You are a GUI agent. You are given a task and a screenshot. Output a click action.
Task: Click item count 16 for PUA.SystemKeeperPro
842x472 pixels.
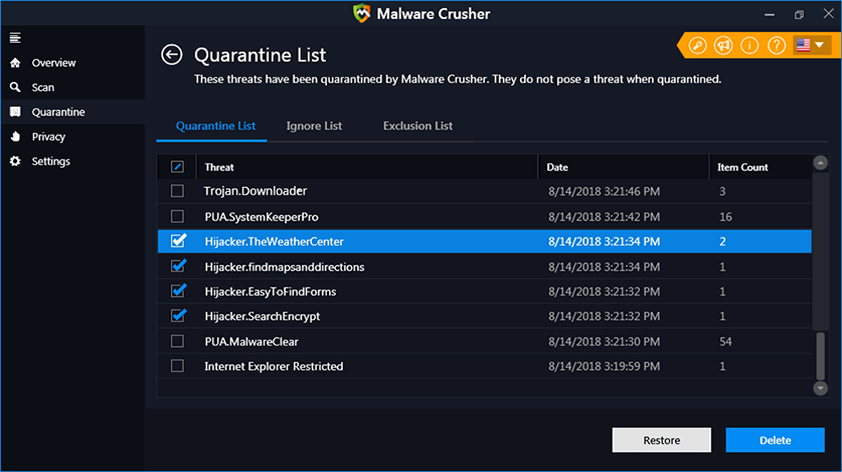click(725, 217)
